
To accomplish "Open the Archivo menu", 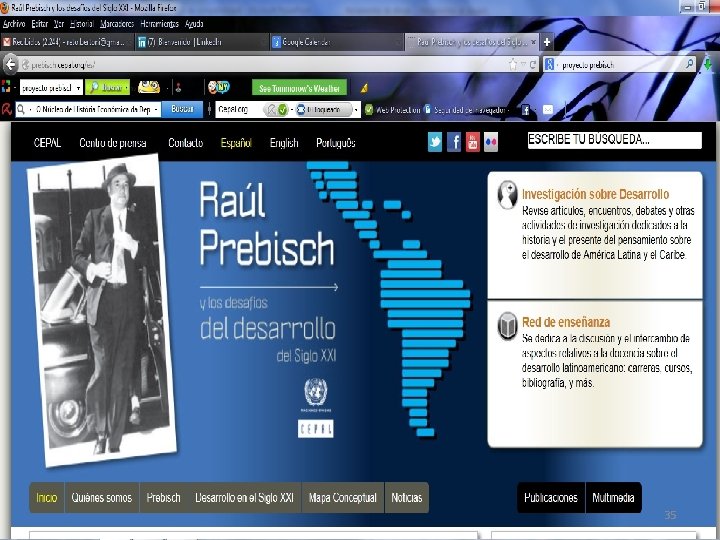I will pyautogui.click(x=14, y=24).
